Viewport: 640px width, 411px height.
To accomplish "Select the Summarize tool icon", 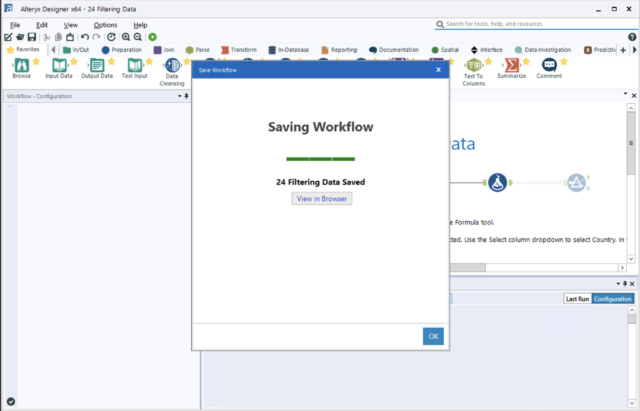I will coord(511,65).
